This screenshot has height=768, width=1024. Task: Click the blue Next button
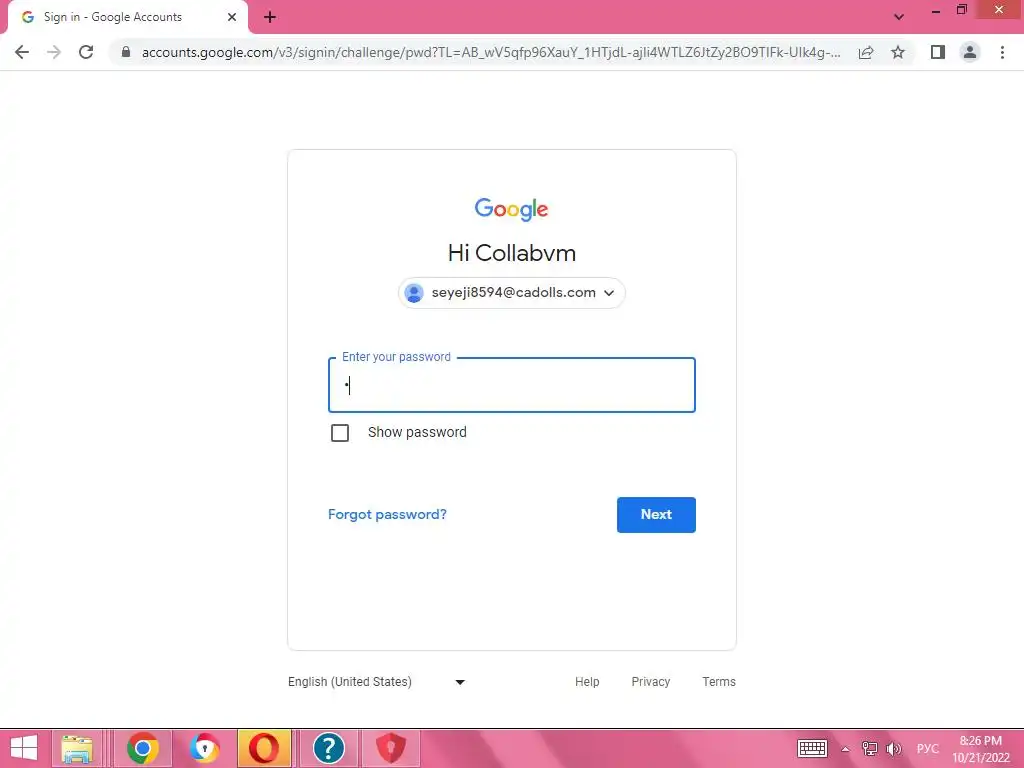[x=656, y=515]
